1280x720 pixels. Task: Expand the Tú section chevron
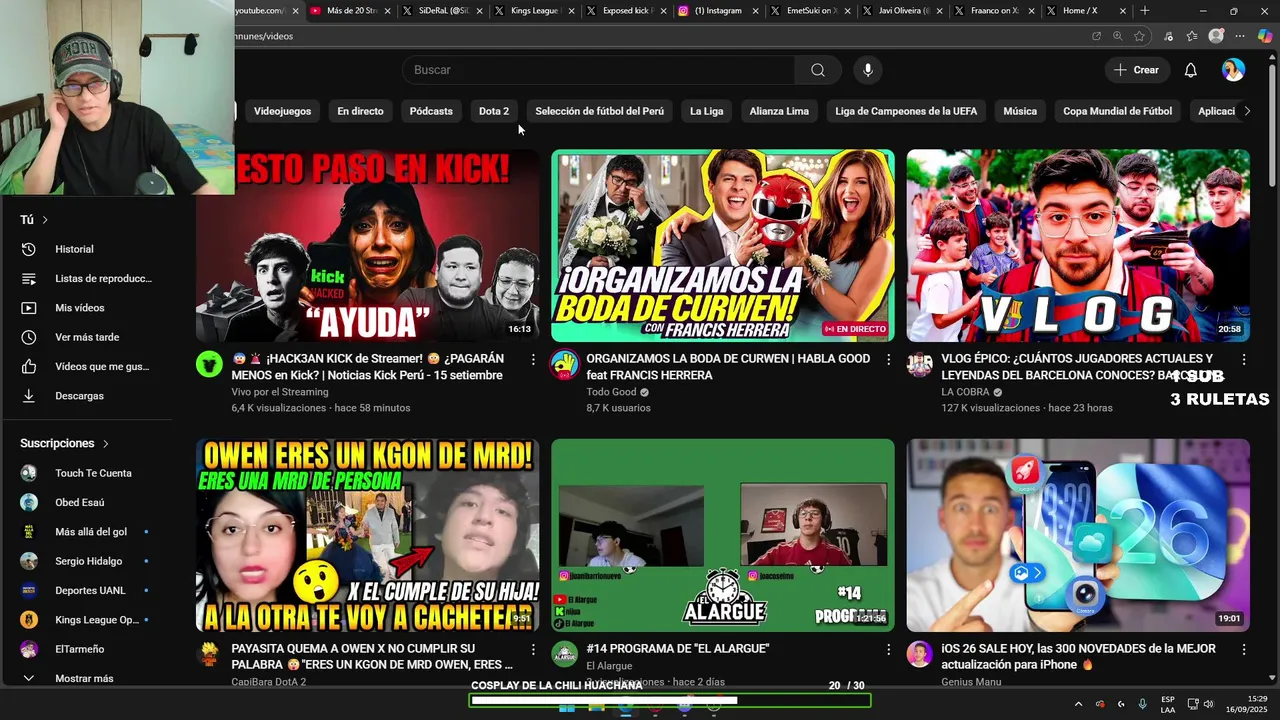click(45, 220)
